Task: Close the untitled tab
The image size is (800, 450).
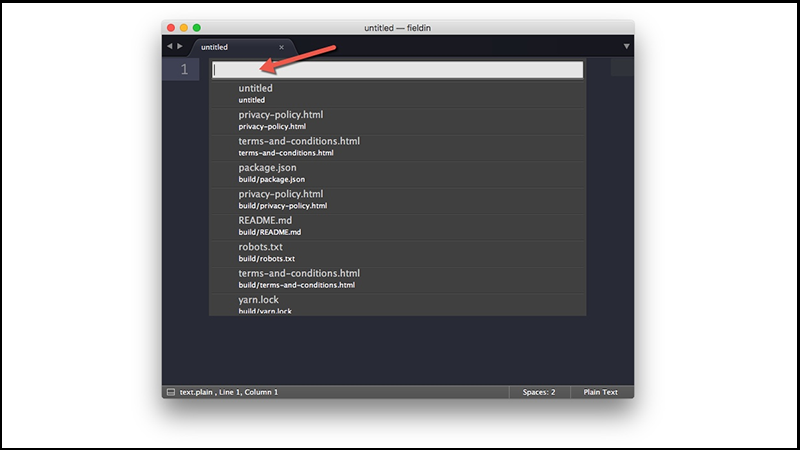Action: [281, 47]
